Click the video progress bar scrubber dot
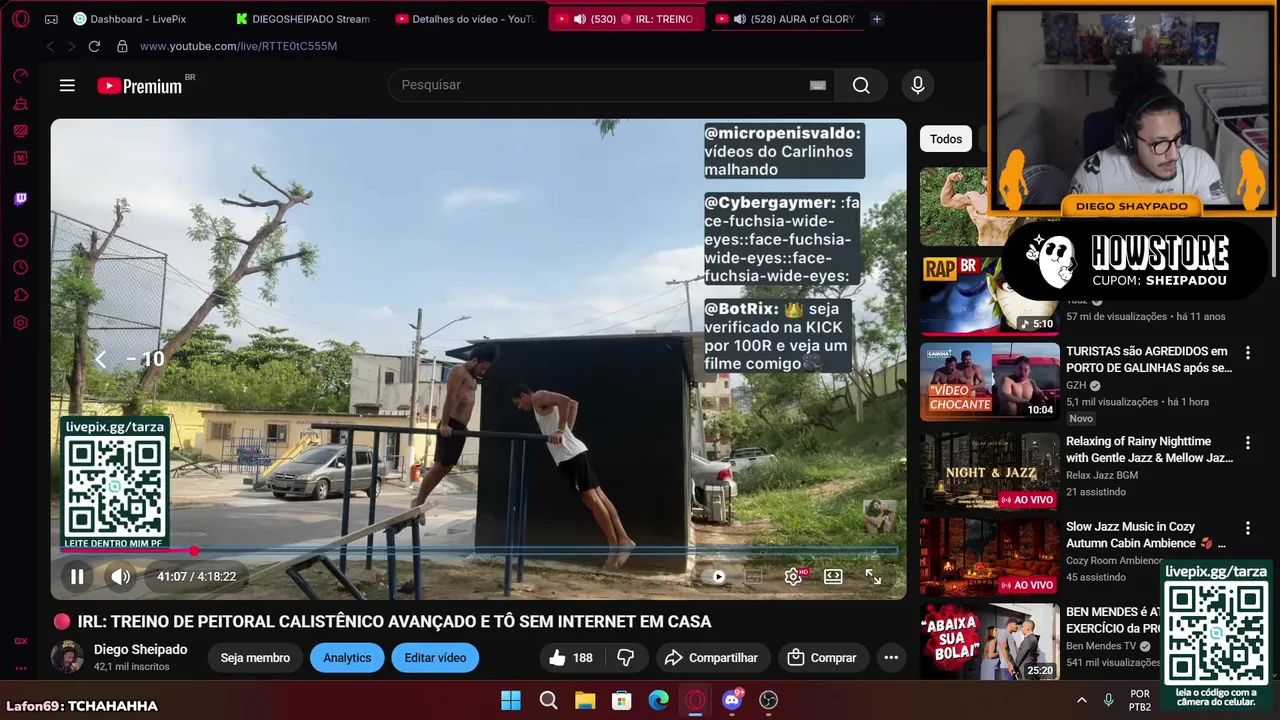1280x720 pixels. (x=194, y=551)
